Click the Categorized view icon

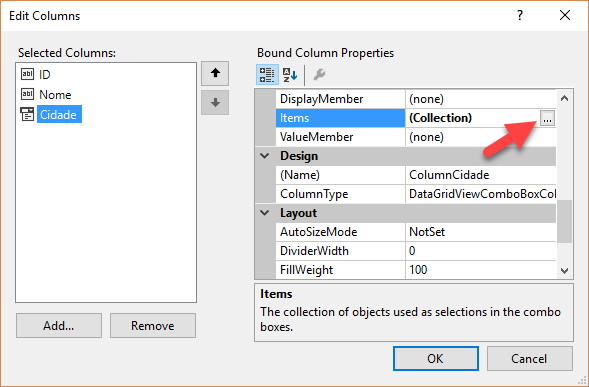tap(267, 74)
